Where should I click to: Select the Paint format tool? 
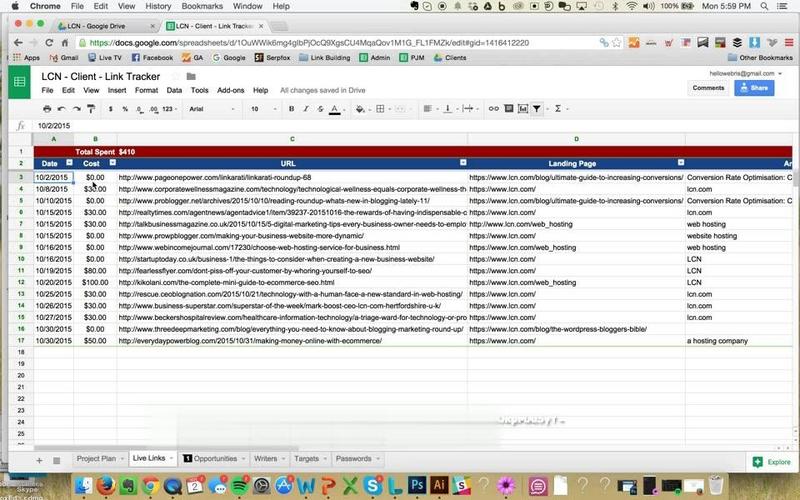pyautogui.click(x=91, y=109)
